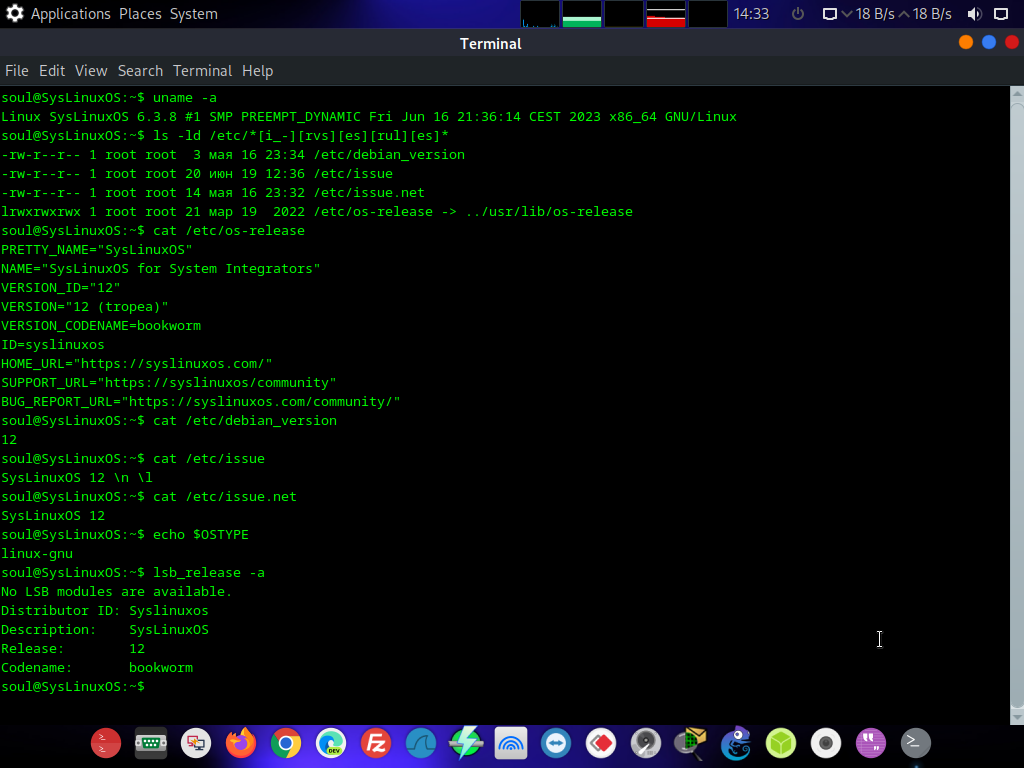Open the View menu
The width and height of the screenshot is (1024, 768).
click(91, 71)
